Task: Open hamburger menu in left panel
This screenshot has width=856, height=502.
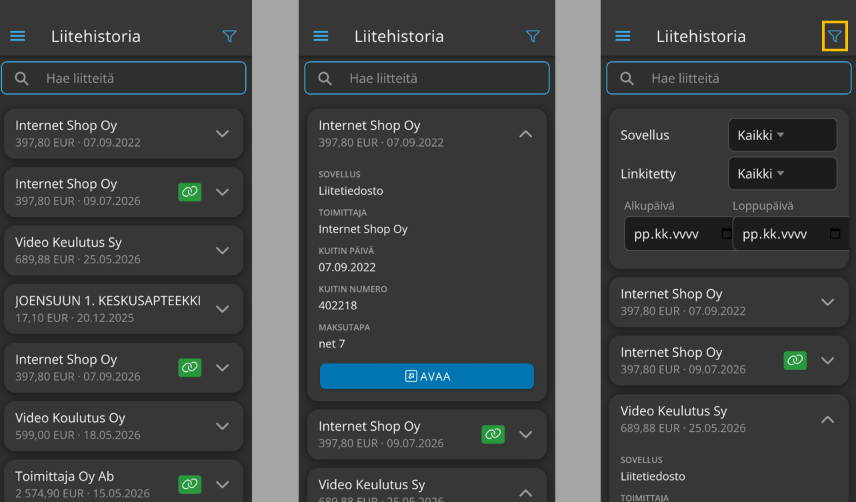Action: tap(17, 36)
